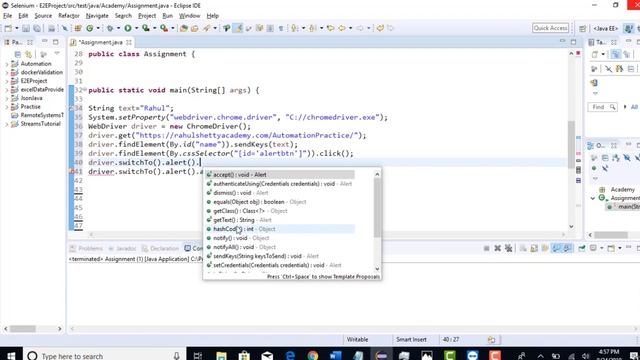Switch to the Declaration tab
The height and width of the screenshot is (360, 640).
click(160, 248)
